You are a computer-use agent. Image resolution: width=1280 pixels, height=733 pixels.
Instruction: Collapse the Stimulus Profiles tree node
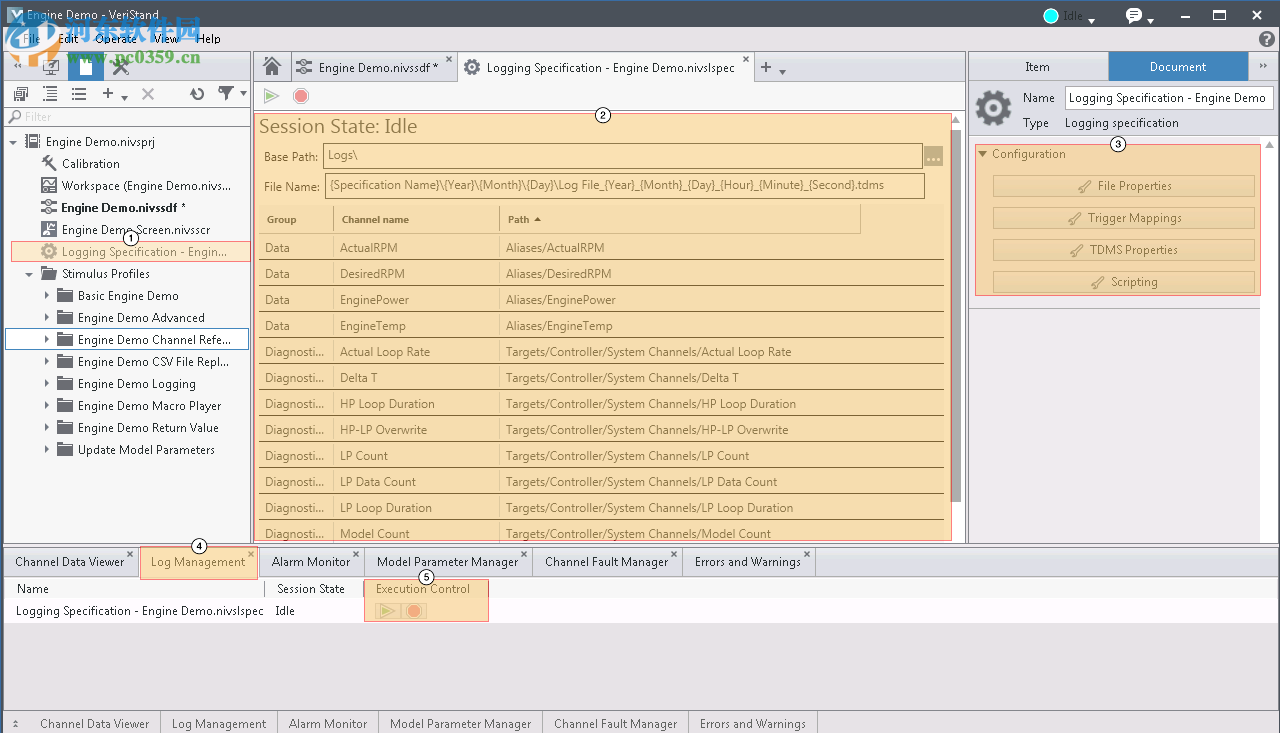[x=29, y=274]
